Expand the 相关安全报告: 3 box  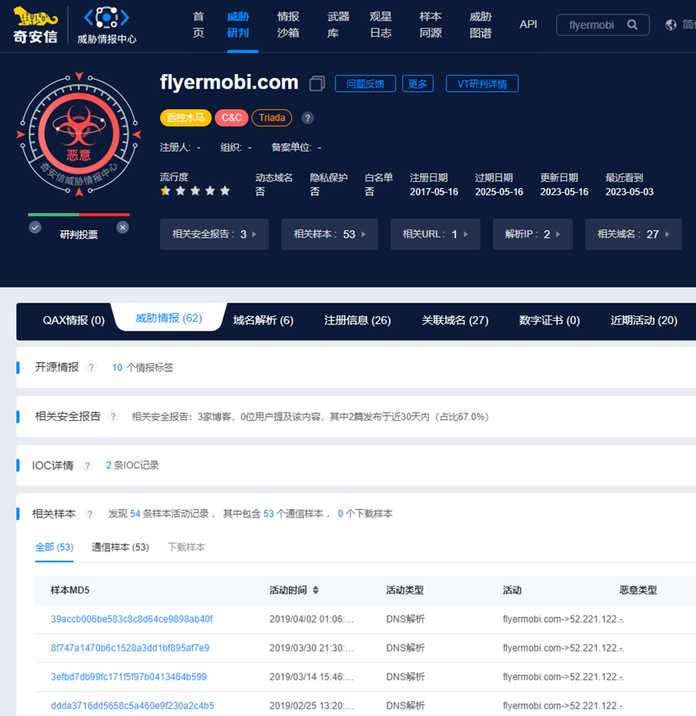[214, 234]
